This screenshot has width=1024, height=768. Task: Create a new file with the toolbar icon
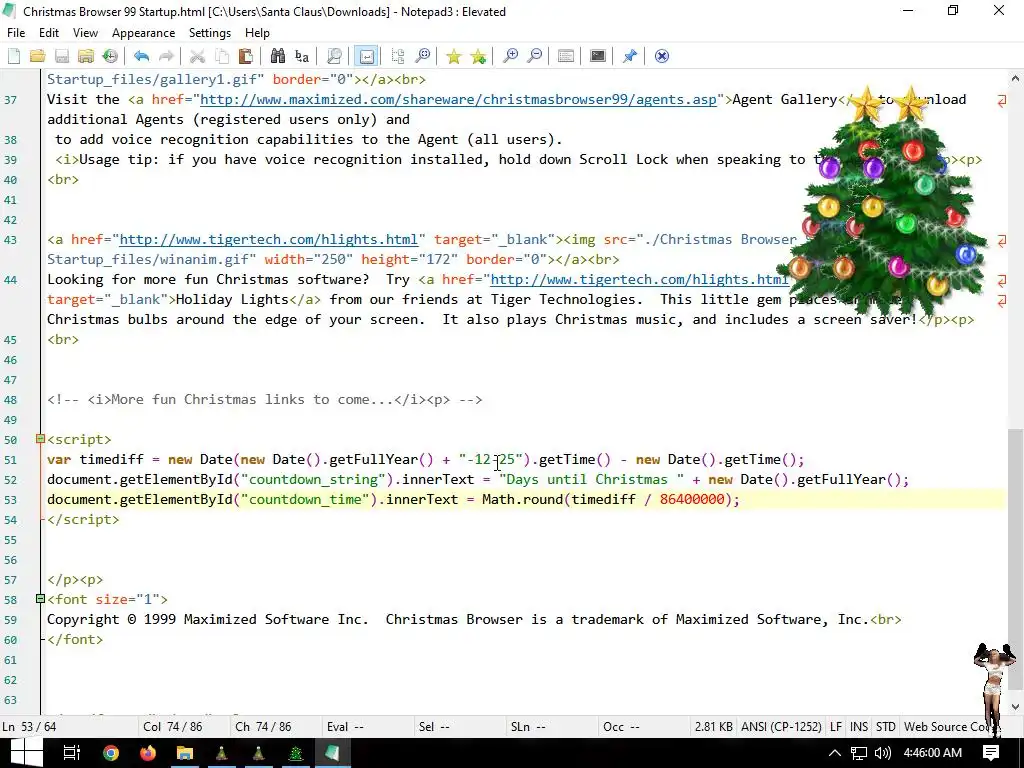pyautogui.click(x=14, y=56)
